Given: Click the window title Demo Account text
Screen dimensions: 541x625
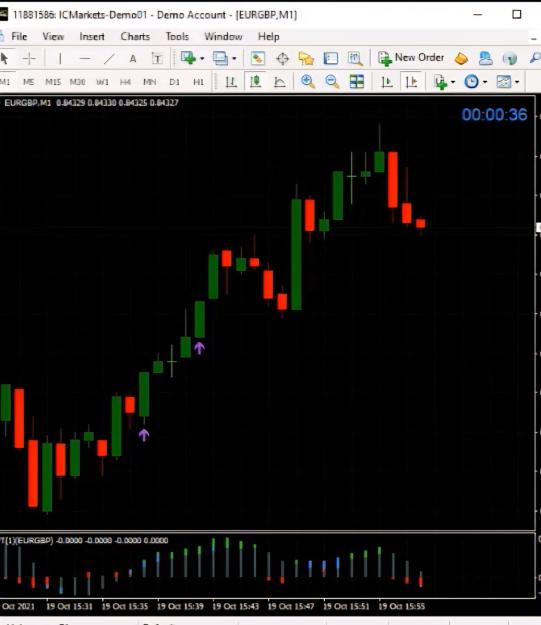Looking at the screenshot, I should (191, 15).
